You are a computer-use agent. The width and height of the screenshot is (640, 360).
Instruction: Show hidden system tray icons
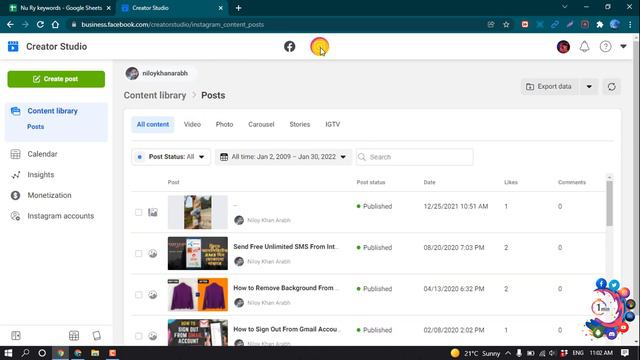(508, 353)
